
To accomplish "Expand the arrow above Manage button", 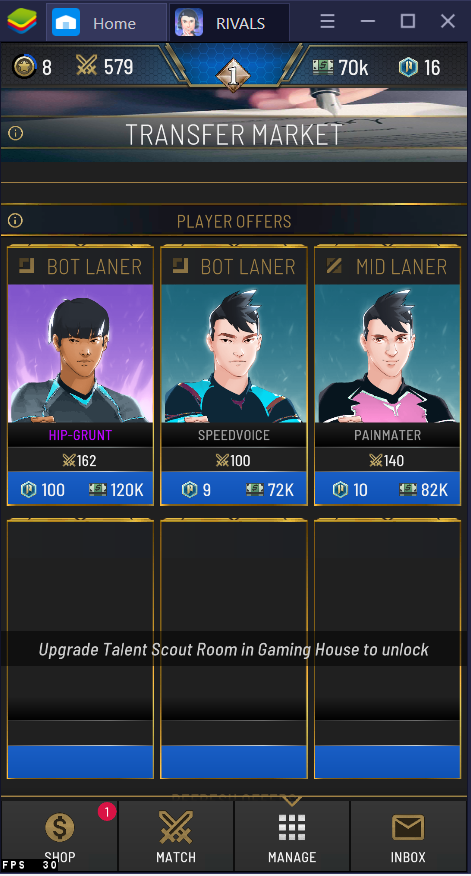I will [x=292, y=801].
